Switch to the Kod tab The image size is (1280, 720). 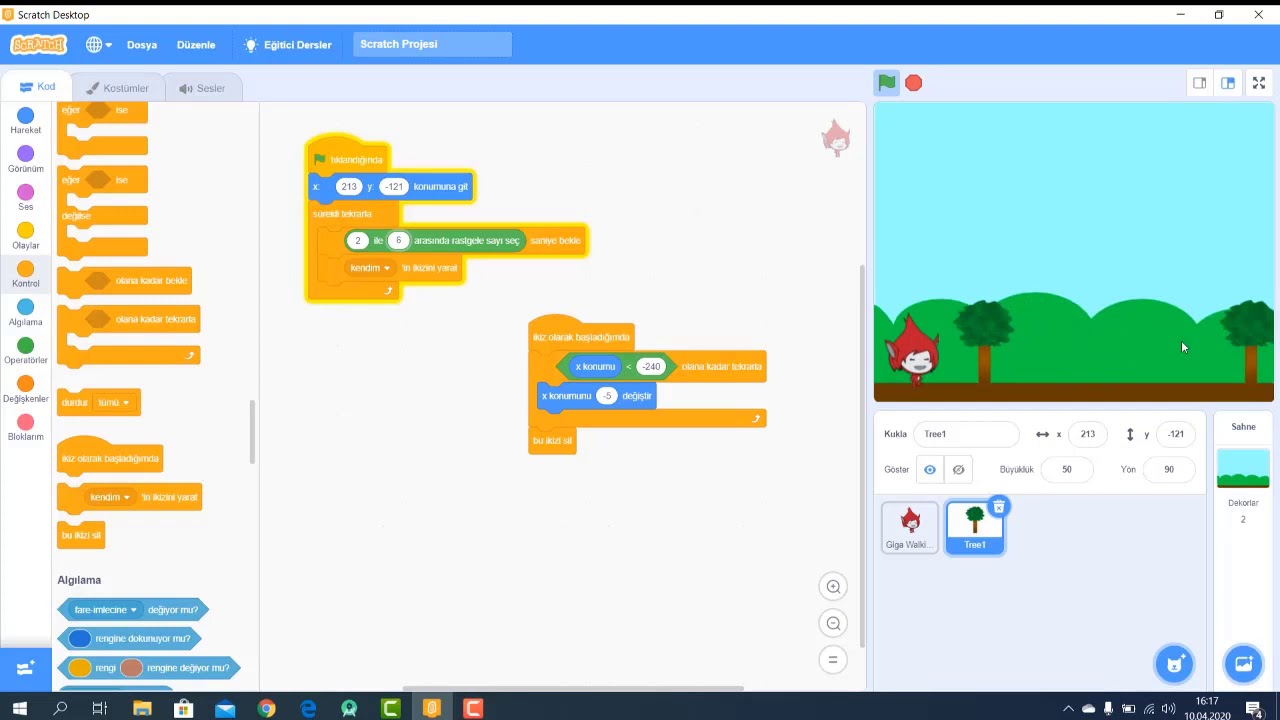tap(38, 87)
